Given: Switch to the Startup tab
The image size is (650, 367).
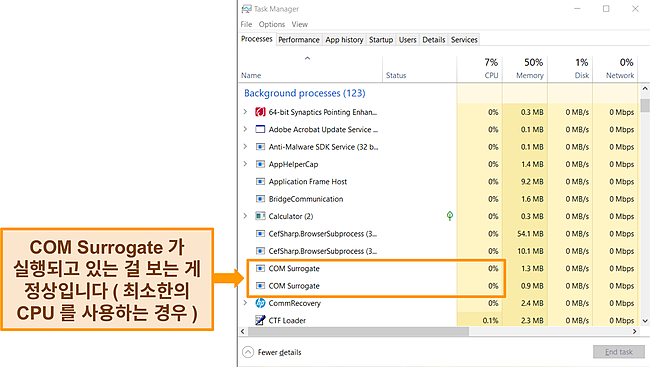Looking at the screenshot, I should click(381, 40).
